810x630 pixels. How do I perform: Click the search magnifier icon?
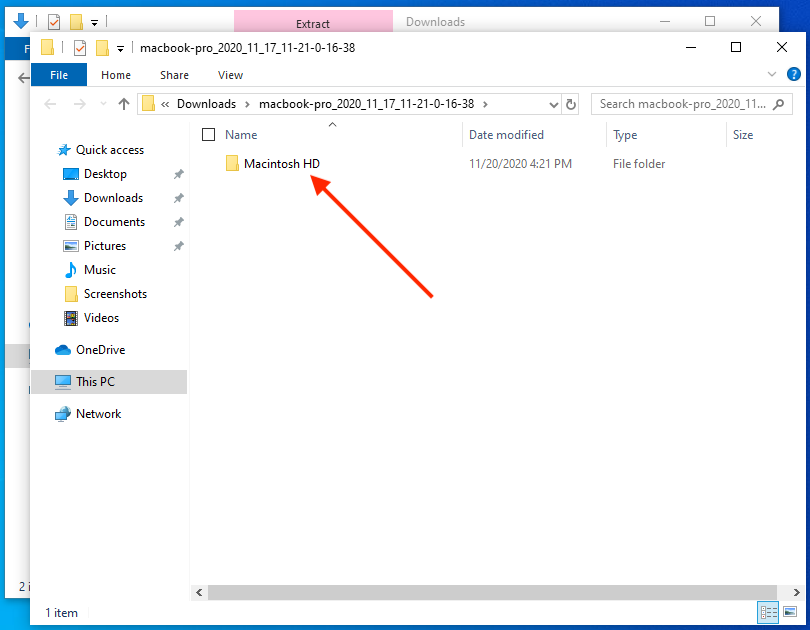tap(778, 104)
